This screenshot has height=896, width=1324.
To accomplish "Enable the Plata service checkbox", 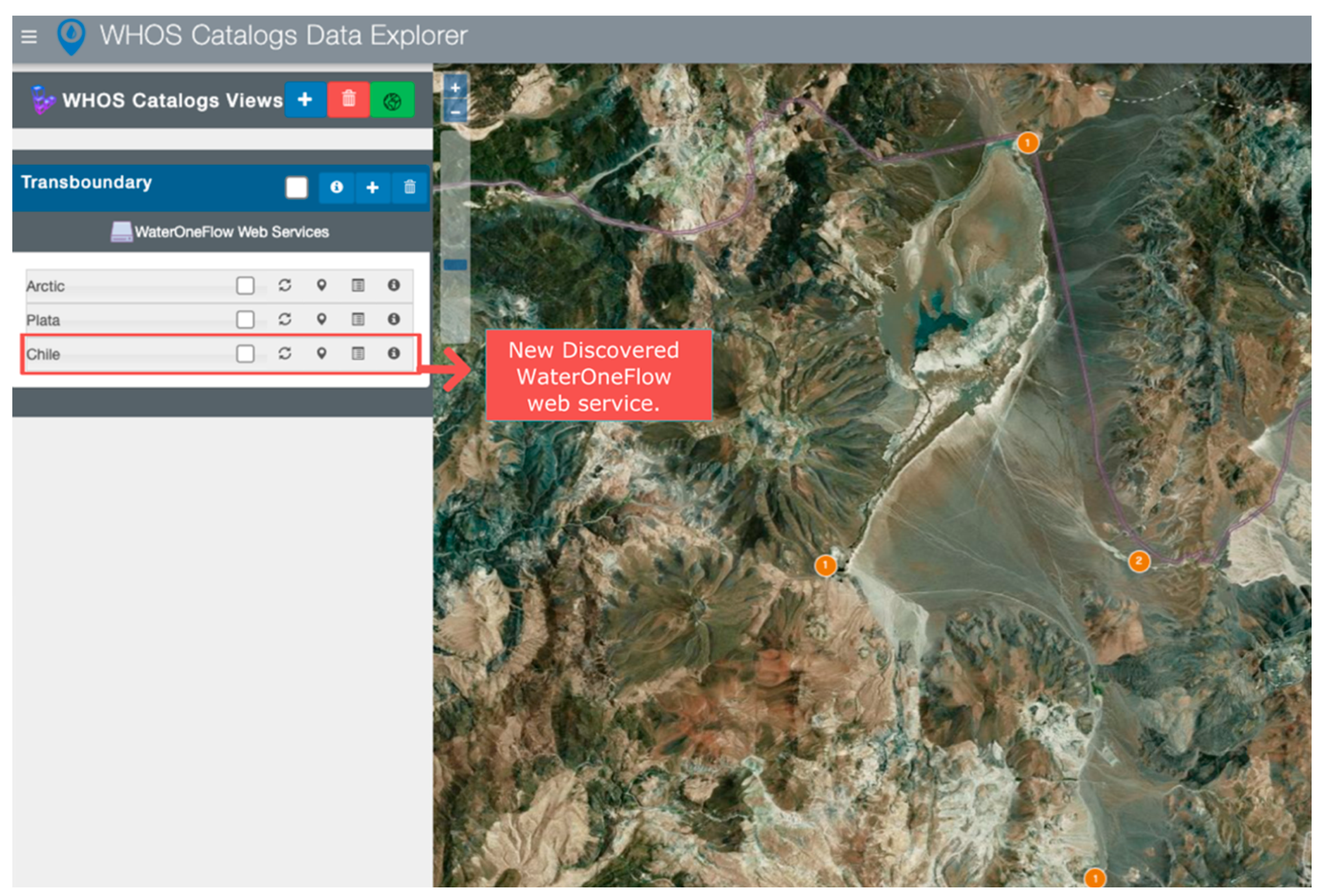I will point(245,320).
